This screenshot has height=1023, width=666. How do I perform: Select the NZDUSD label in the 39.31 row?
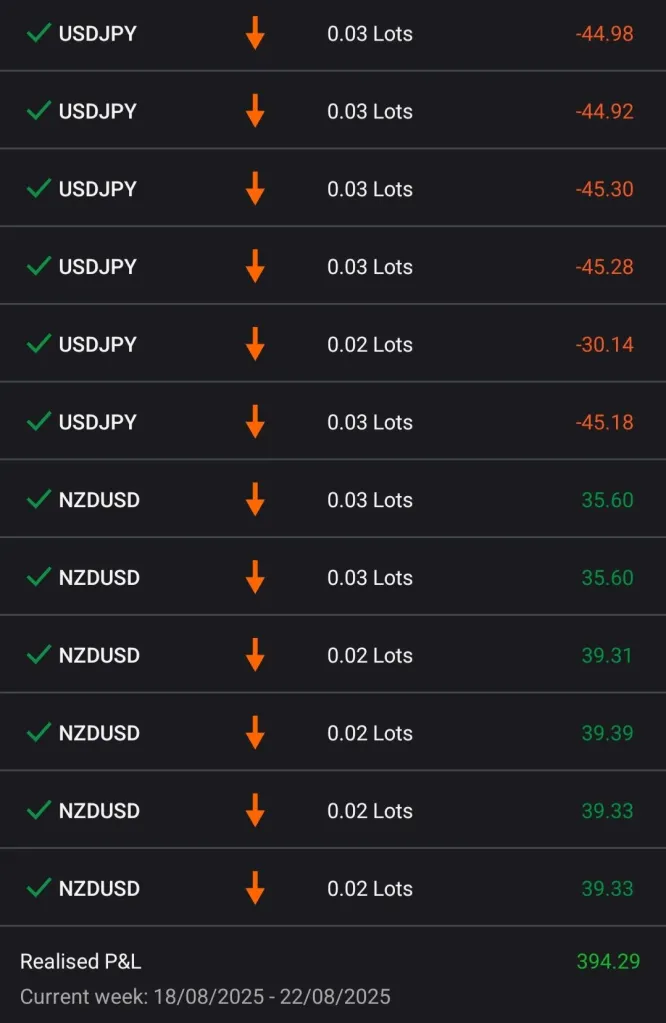pyautogui.click(x=99, y=655)
